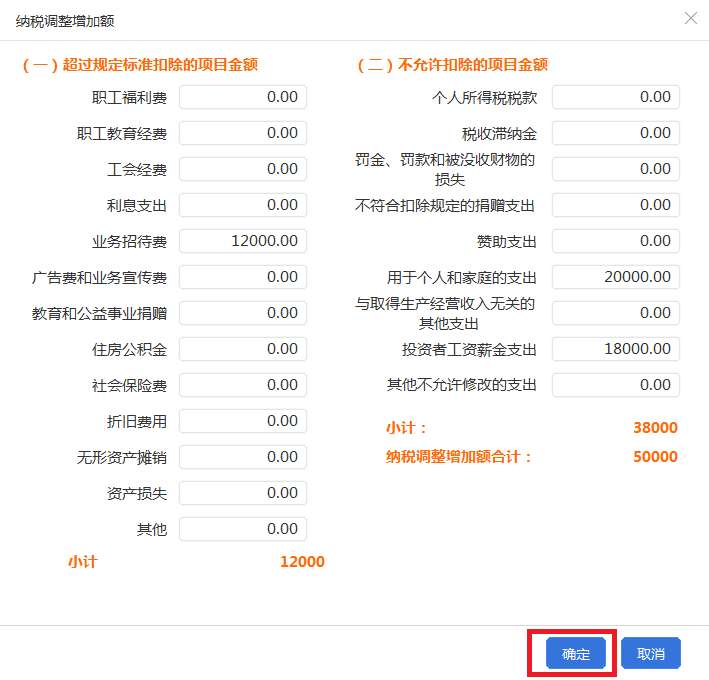Viewport: 709px width, 680px height.
Task: Click the 利息支出 amount field
Action: [x=243, y=205]
